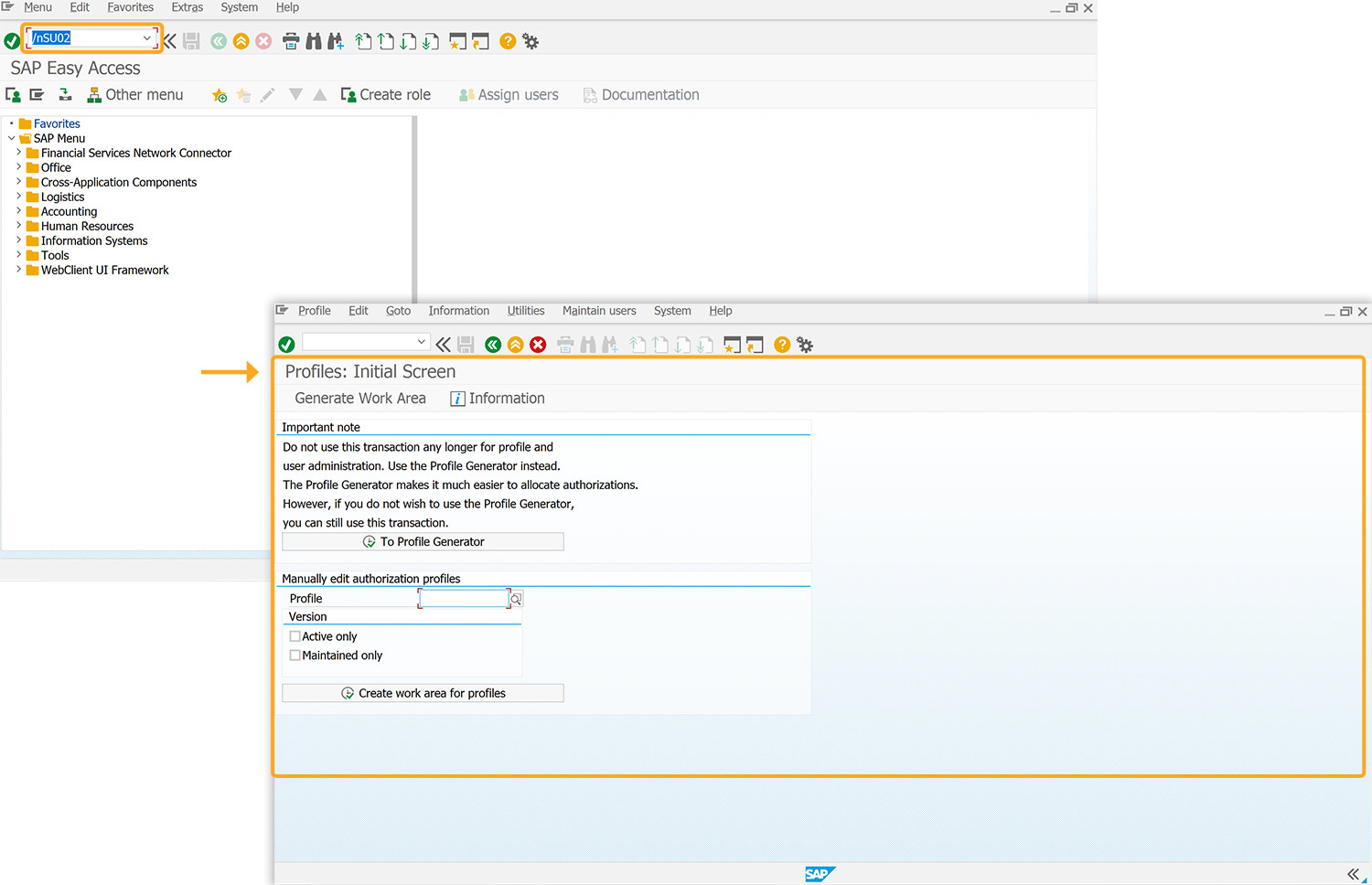Image resolution: width=1372 pixels, height=885 pixels.
Task: Click the Create role button
Action: point(385,95)
